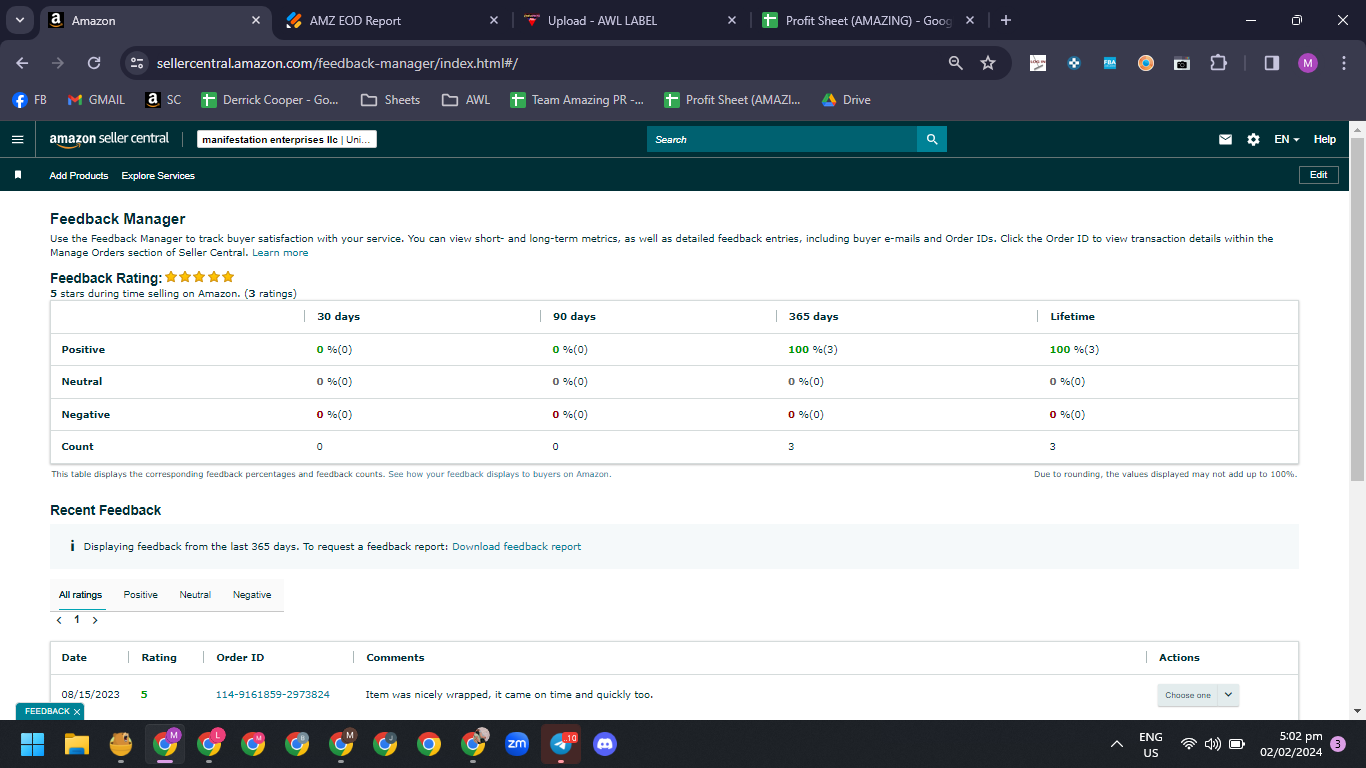The width and height of the screenshot is (1366, 768).
Task: Click the browser address bar URL
Action: point(337,63)
